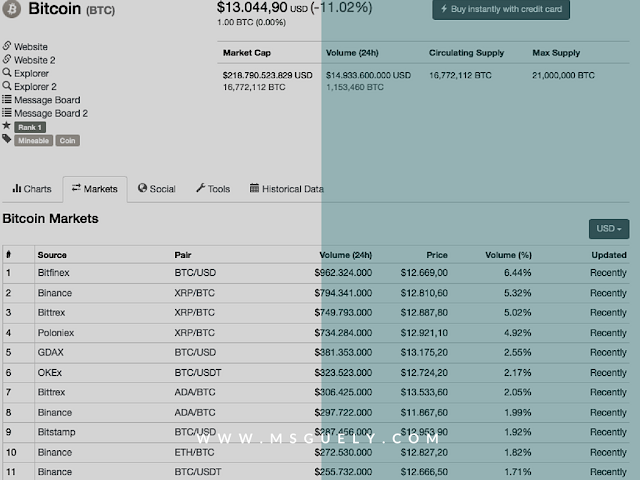The height and width of the screenshot is (480, 640).
Task: Sort by the # column header
Action: (9, 255)
